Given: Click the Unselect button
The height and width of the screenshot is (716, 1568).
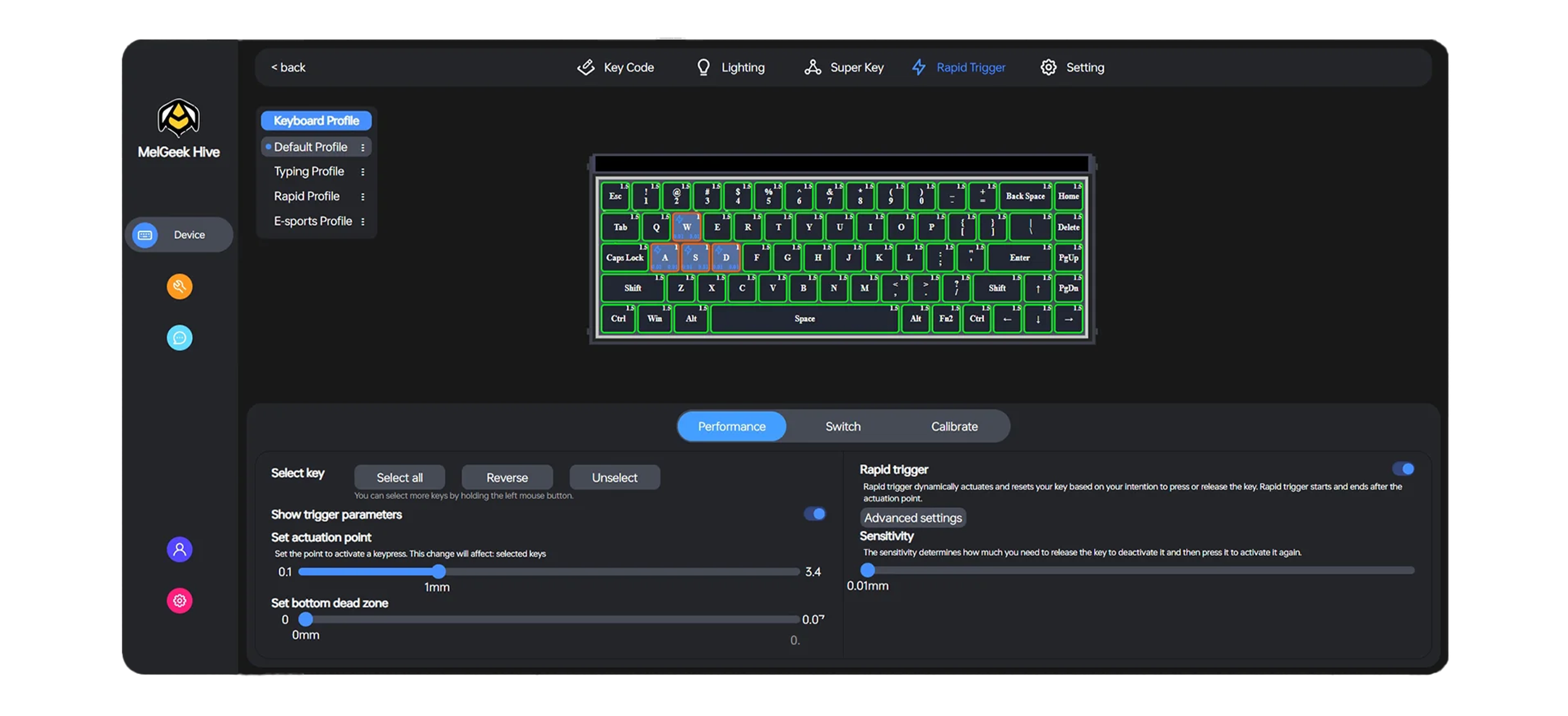Looking at the screenshot, I should tap(614, 478).
